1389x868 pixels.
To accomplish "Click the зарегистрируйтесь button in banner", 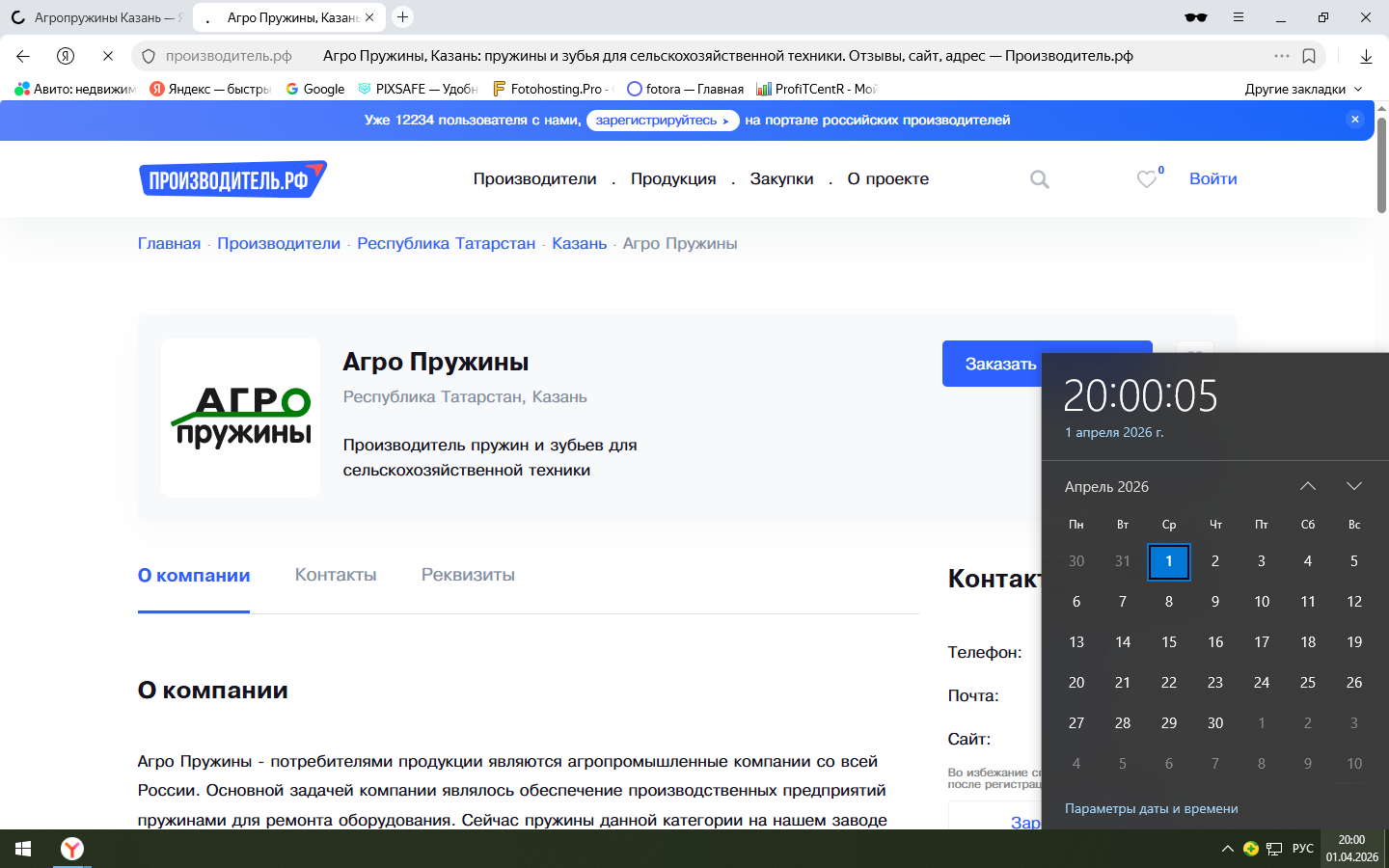I will (662, 121).
